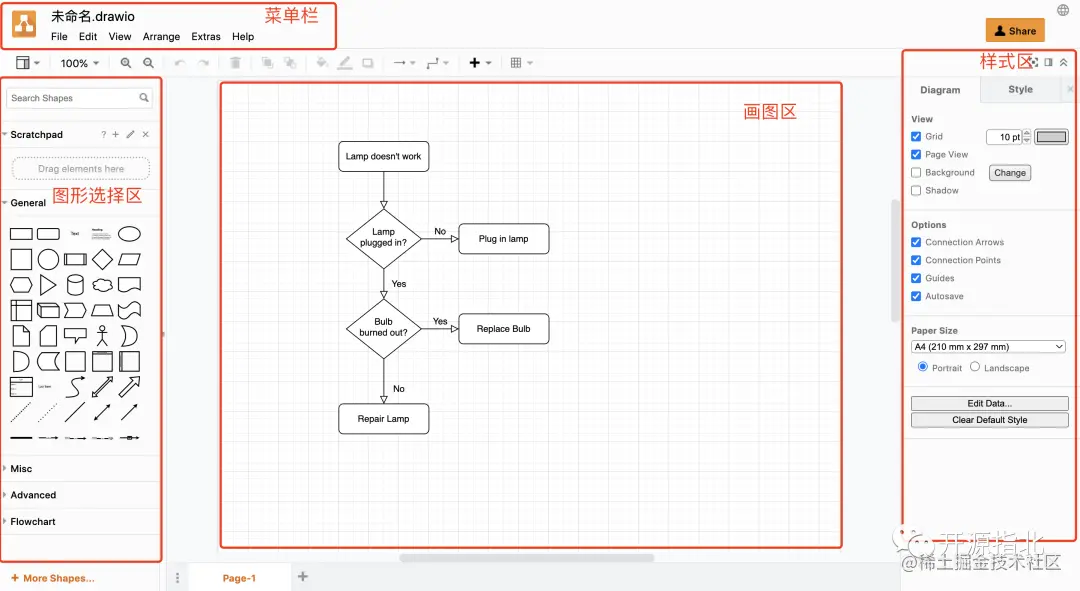Disable the Guides option
The height and width of the screenshot is (591, 1080).
pyautogui.click(x=915, y=278)
